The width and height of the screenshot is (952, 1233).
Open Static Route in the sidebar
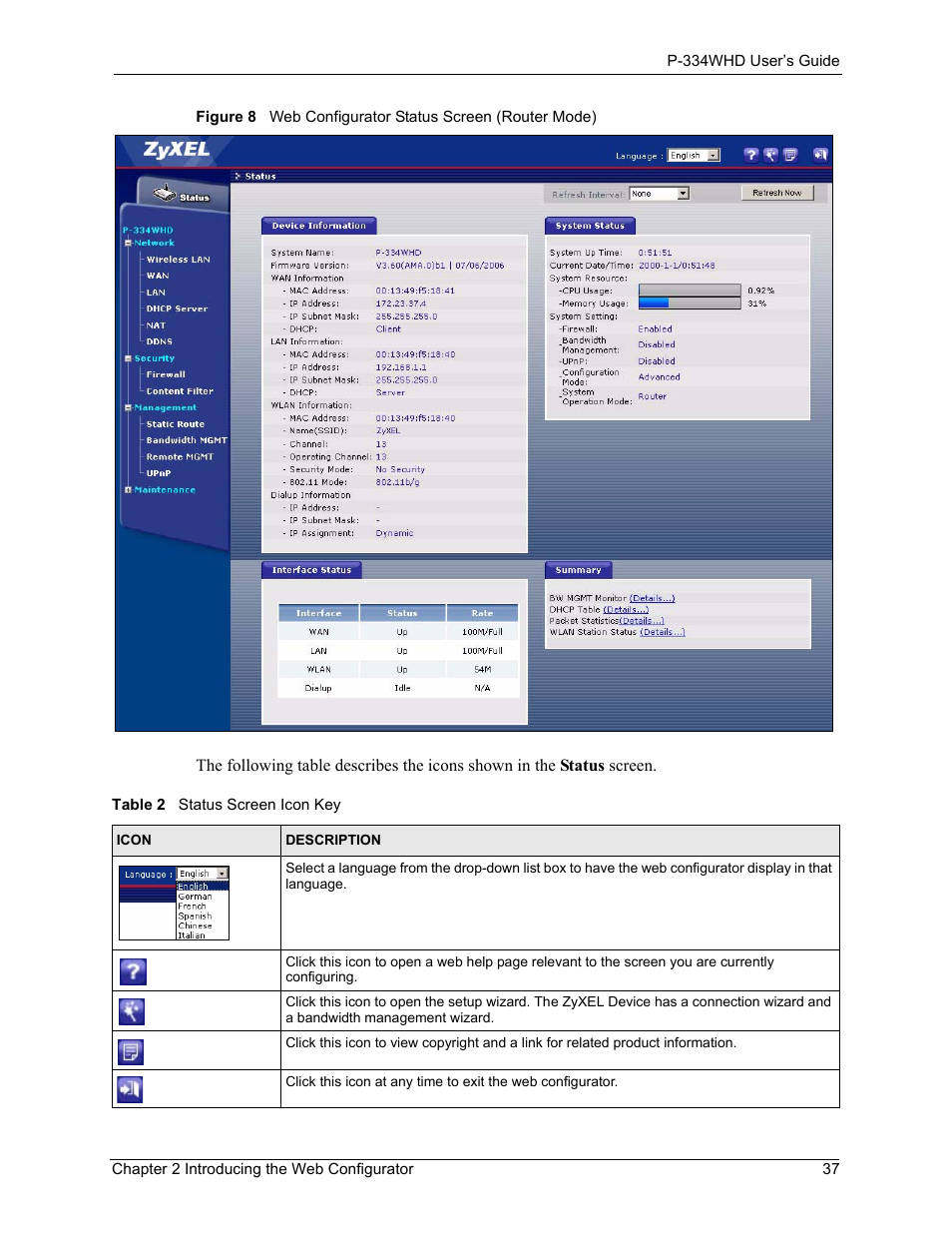coord(176,424)
